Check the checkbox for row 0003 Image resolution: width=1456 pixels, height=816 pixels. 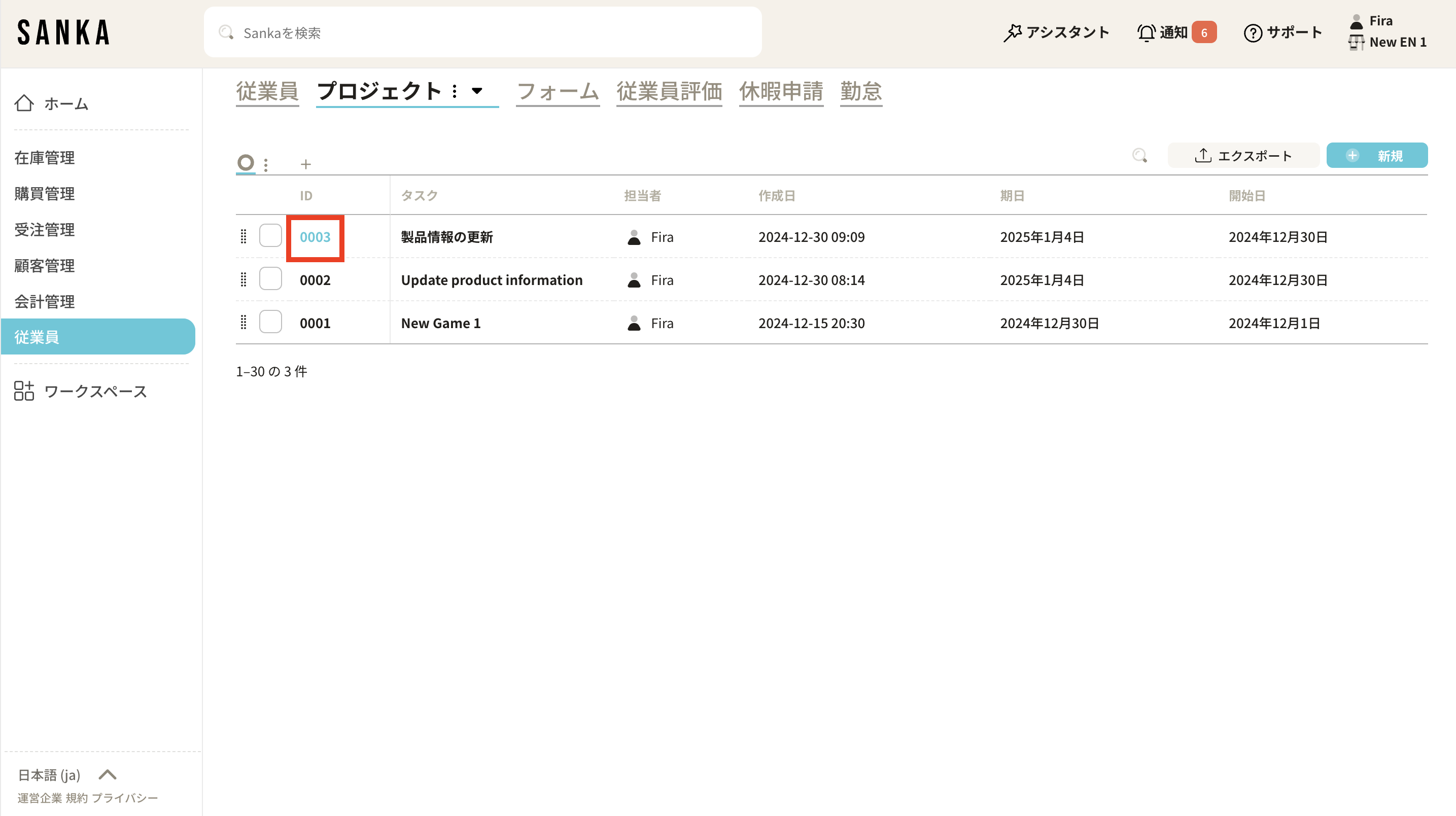[270, 236]
